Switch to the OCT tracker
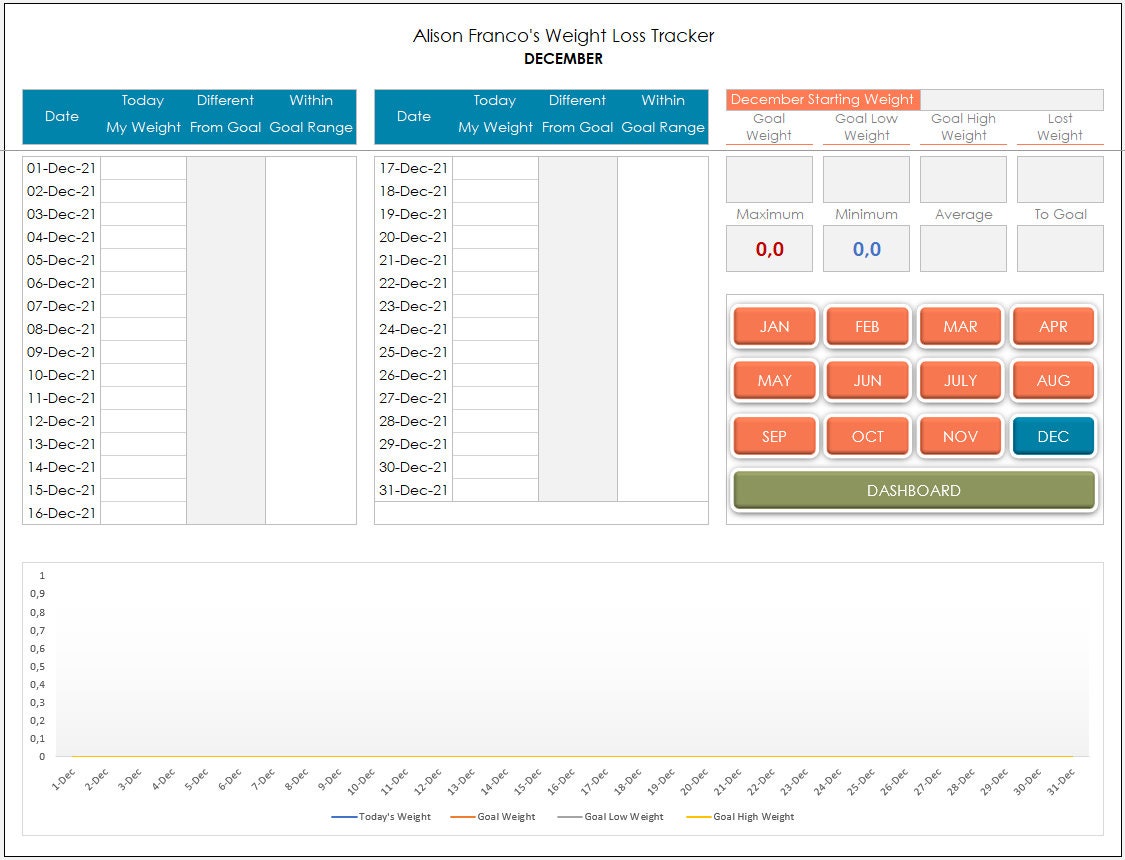The height and width of the screenshot is (860, 1125). coord(867,436)
